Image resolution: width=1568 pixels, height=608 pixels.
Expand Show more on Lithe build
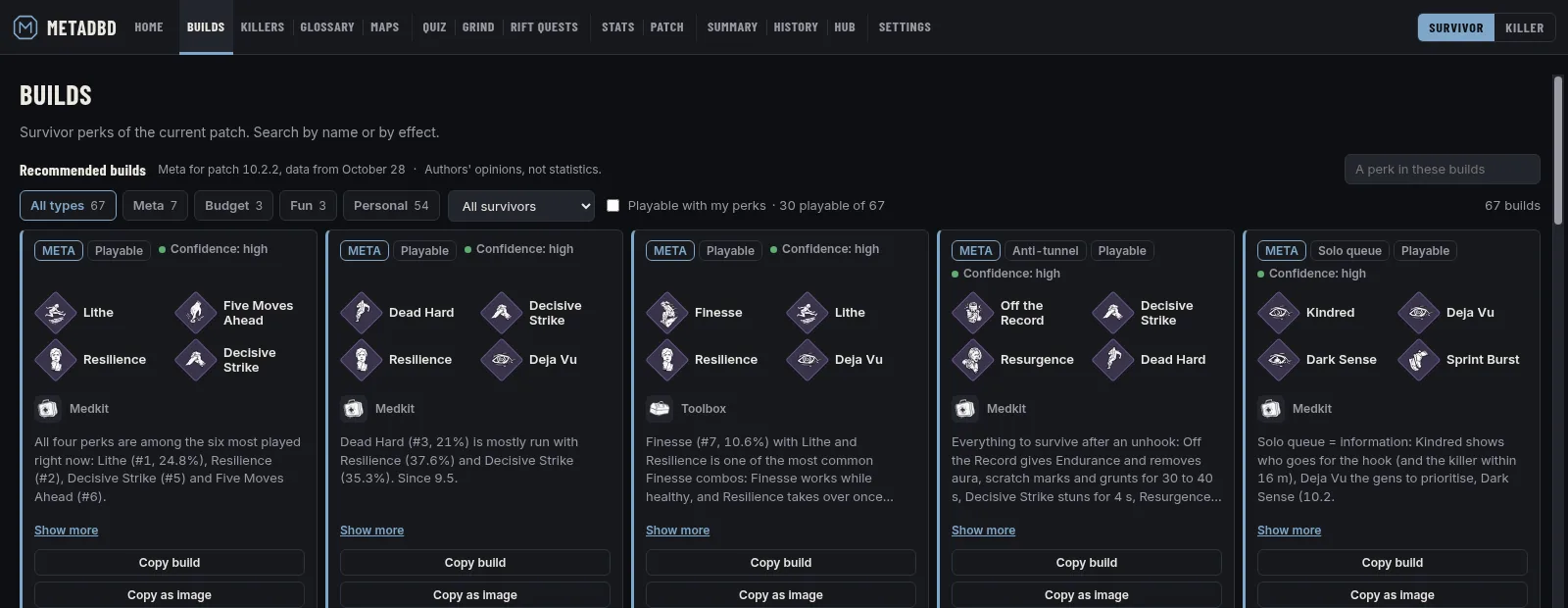pos(66,531)
